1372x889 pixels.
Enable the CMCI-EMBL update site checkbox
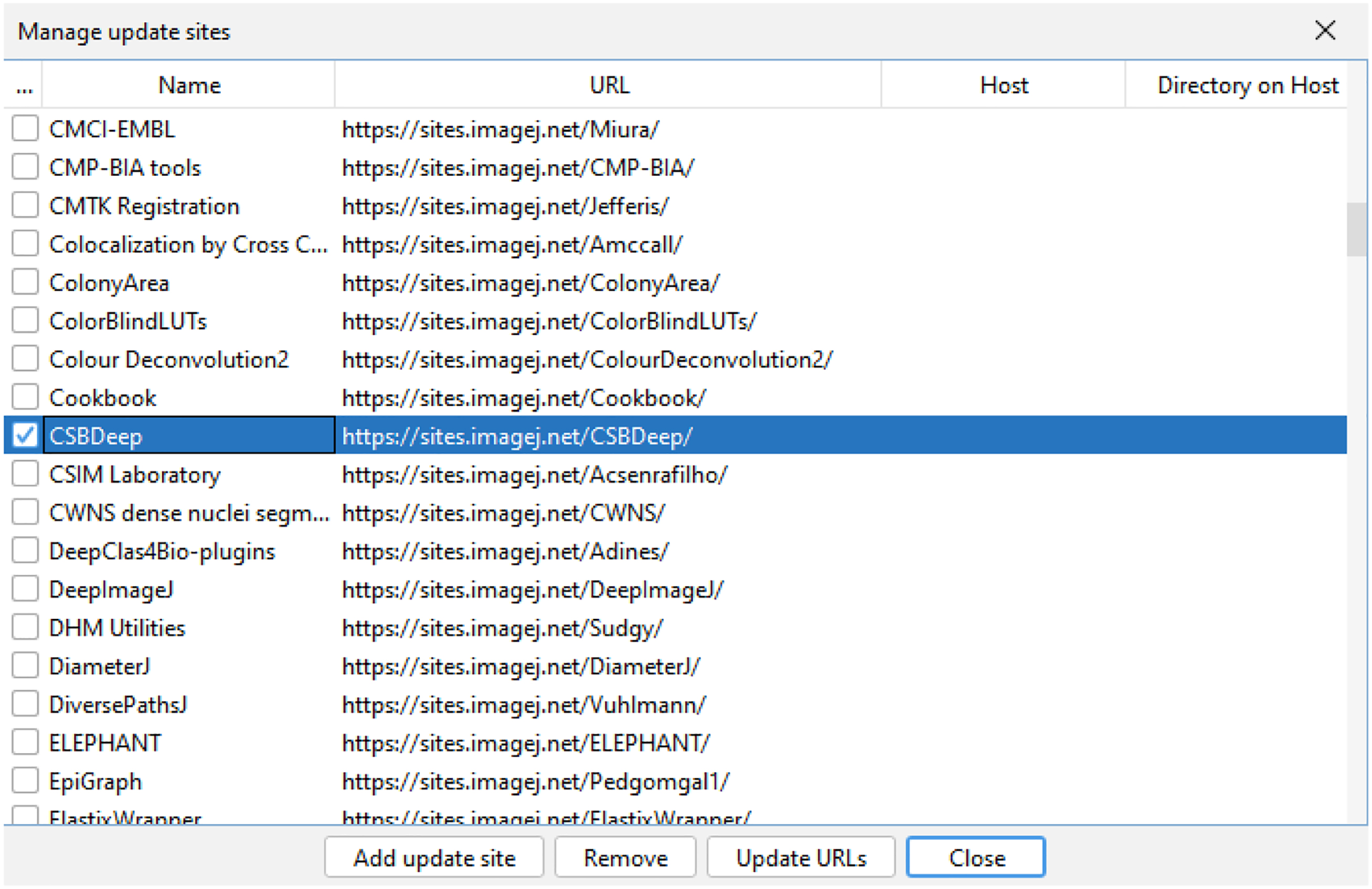(x=25, y=128)
